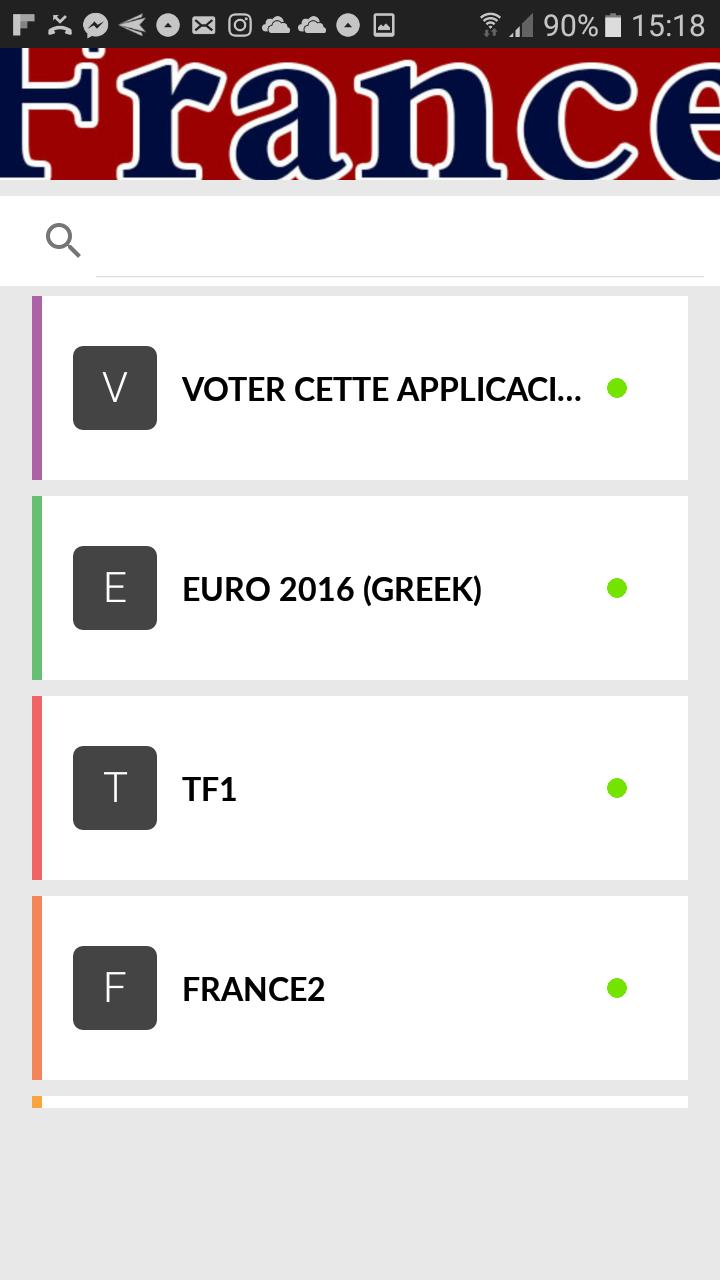Click green status dot for FRANCE2
Image resolution: width=720 pixels, height=1280 pixels.
(617, 988)
